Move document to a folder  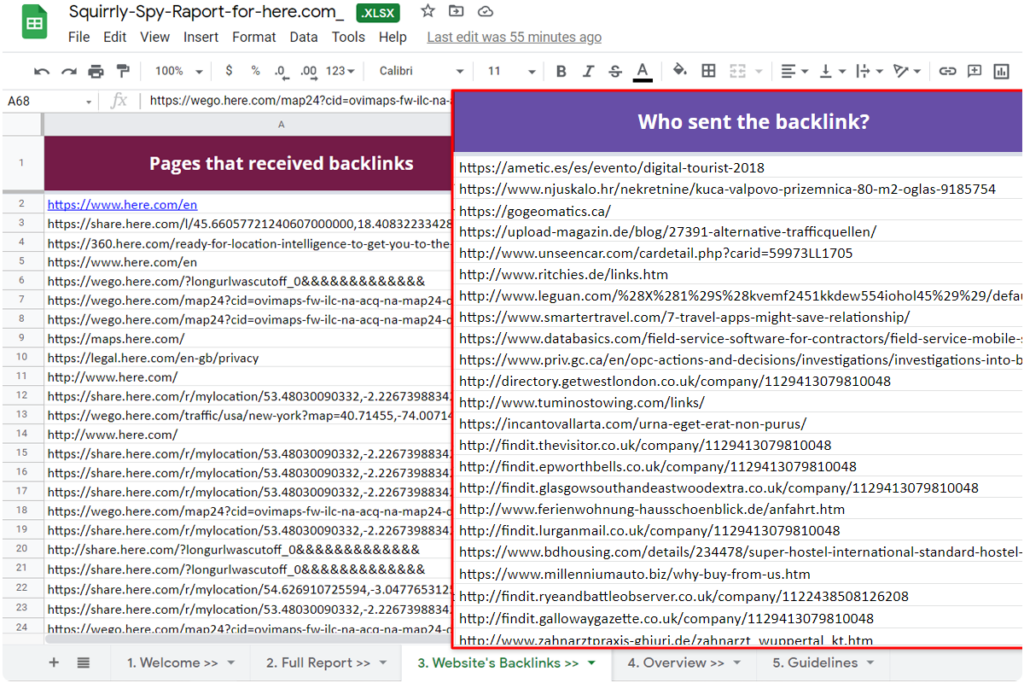[x=456, y=11]
